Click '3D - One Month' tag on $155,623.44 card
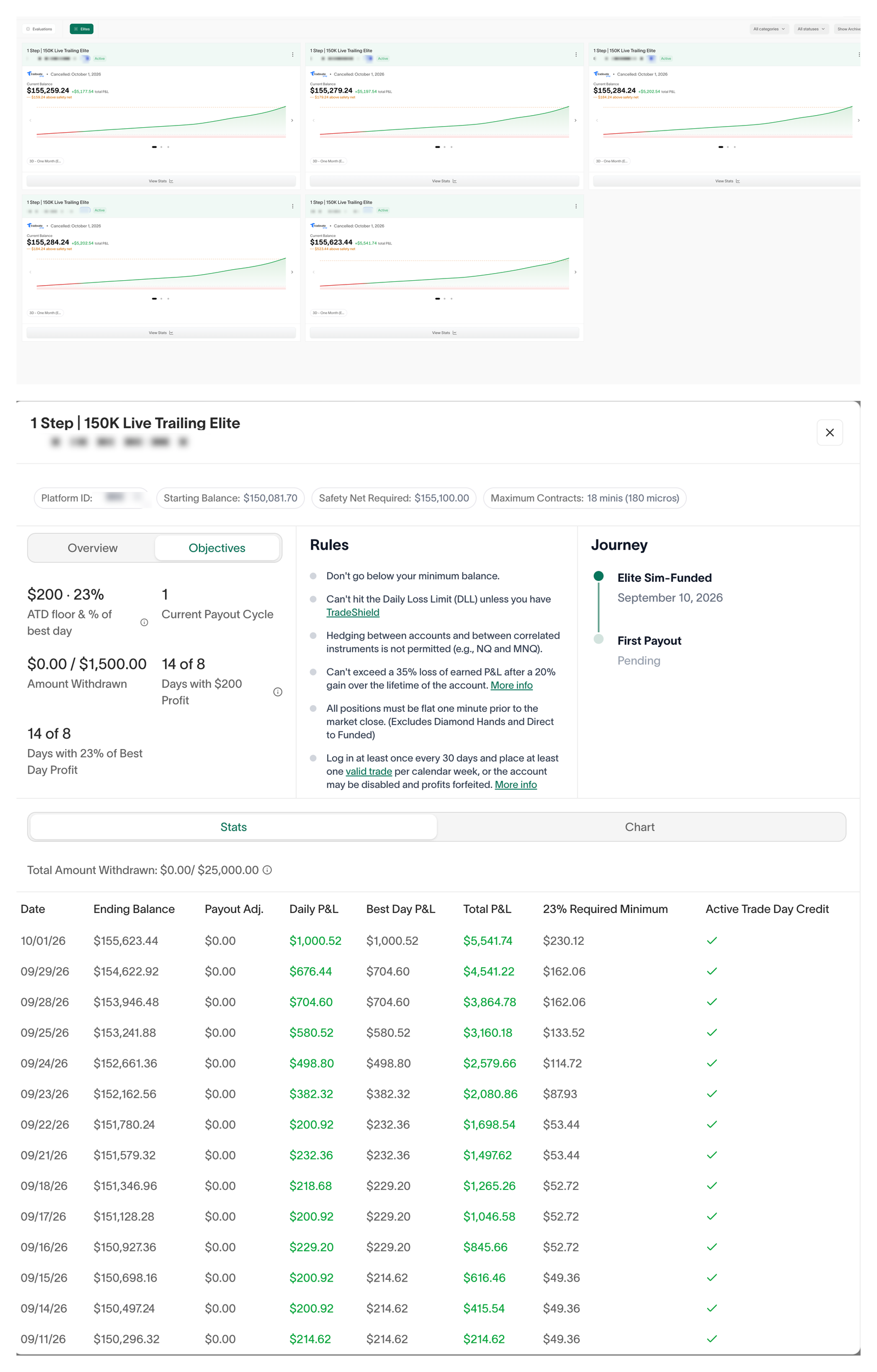 [329, 313]
